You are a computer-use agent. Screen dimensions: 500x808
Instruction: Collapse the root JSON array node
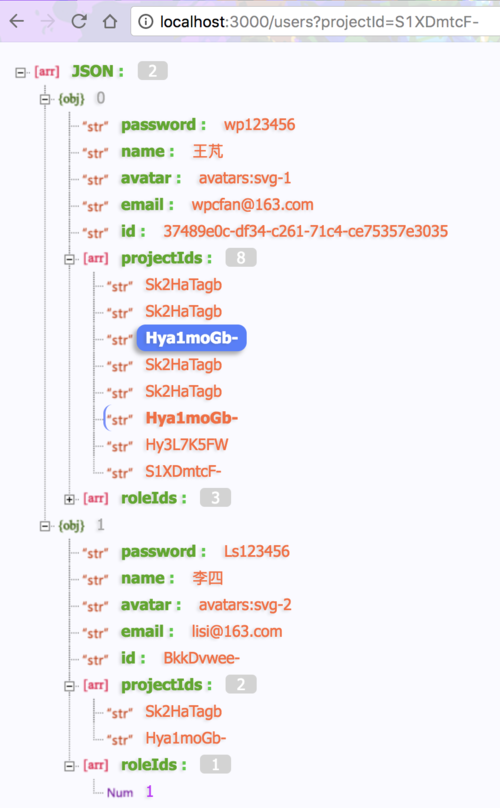point(20,72)
